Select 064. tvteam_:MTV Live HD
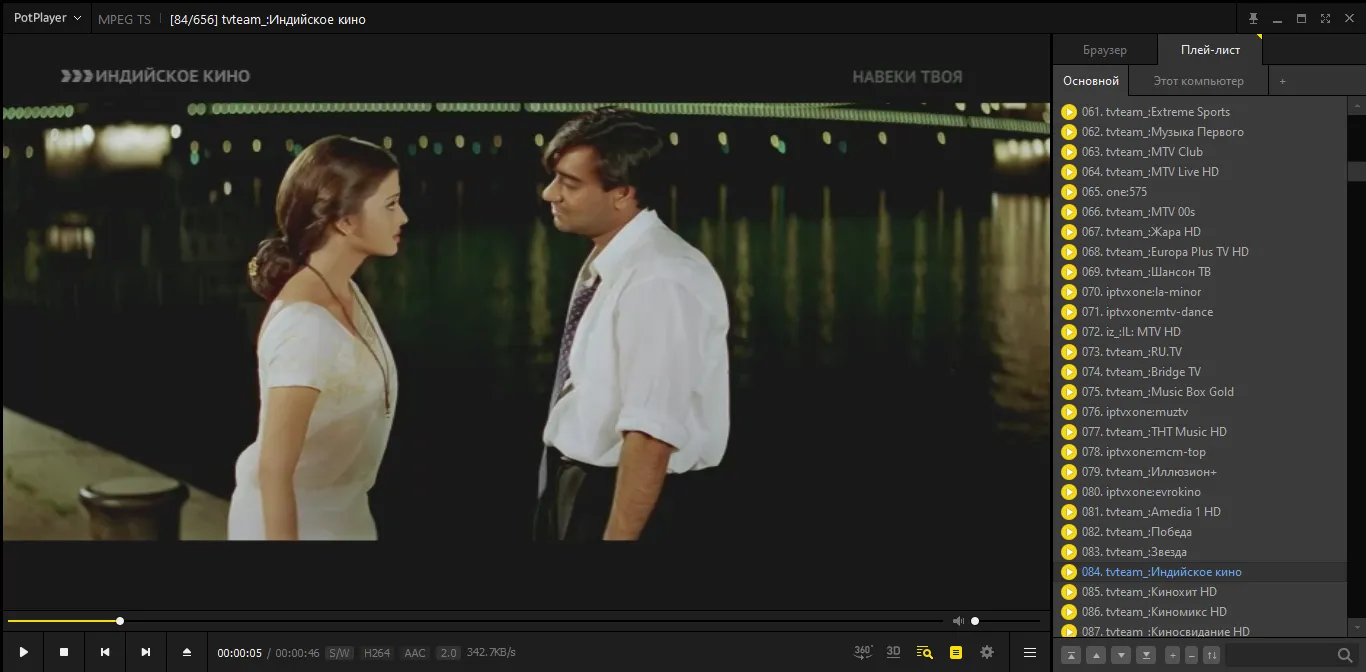The width and height of the screenshot is (1366, 672). pos(1200,172)
